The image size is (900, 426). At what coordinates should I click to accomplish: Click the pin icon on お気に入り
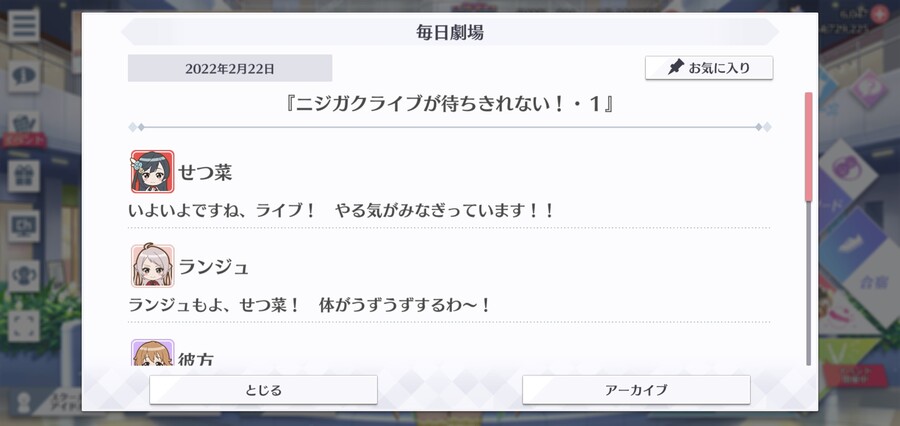click(x=676, y=68)
